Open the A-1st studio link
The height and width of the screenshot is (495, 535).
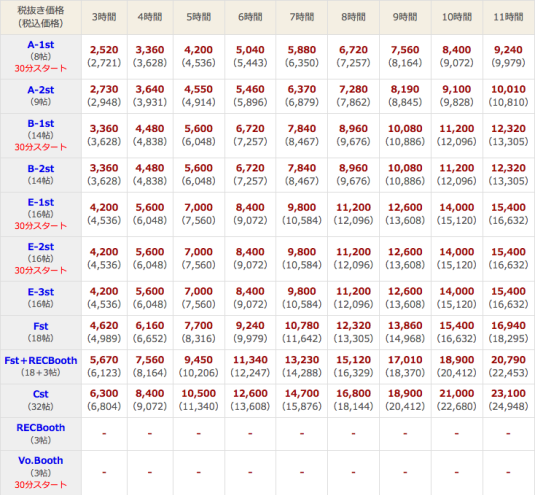(x=41, y=45)
